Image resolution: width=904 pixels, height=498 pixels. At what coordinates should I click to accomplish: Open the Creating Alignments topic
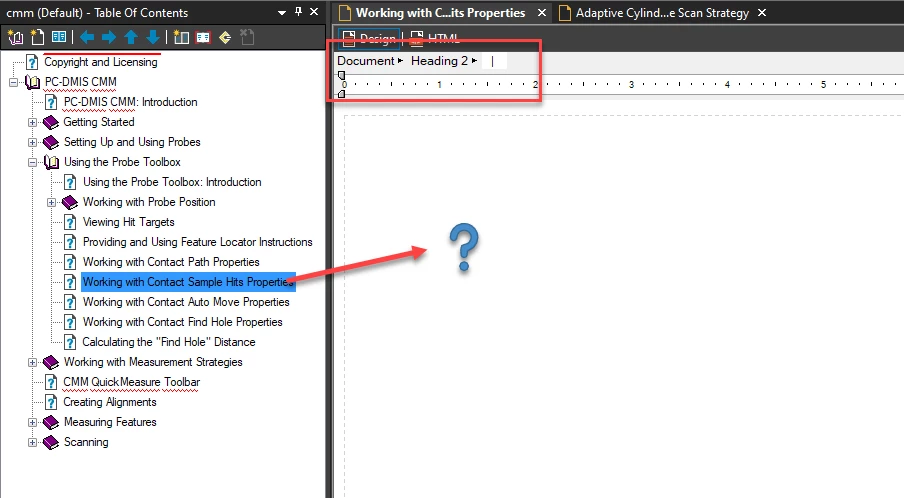pos(110,402)
